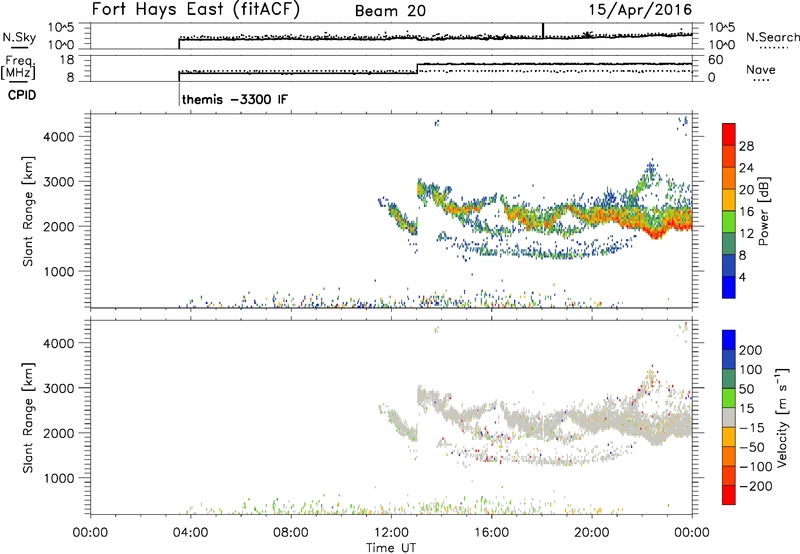Image resolution: width=800 pixels, height=554 pixels.
Task: Click the 'Fort Hays East (fitACF)' title
Action: coord(195,9)
